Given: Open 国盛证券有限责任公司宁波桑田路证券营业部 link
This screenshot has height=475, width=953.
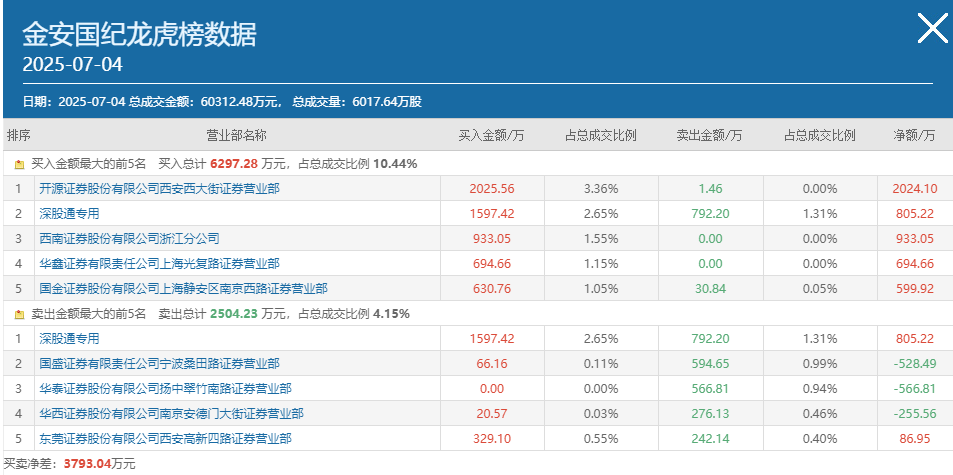Looking at the screenshot, I should pyautogui.click(x=159, y=364).
